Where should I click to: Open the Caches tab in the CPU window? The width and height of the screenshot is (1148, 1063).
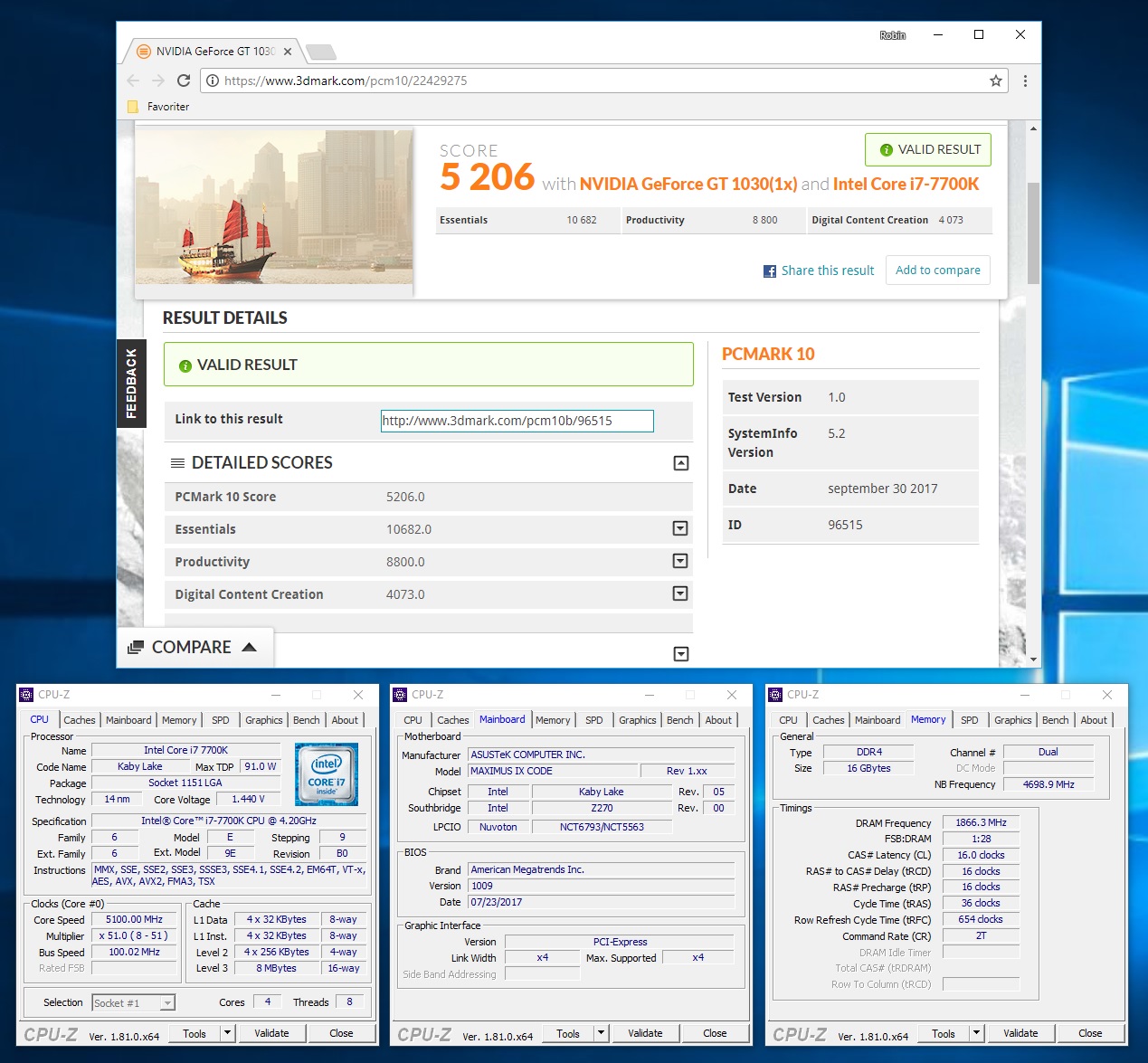tap(80, 720)
